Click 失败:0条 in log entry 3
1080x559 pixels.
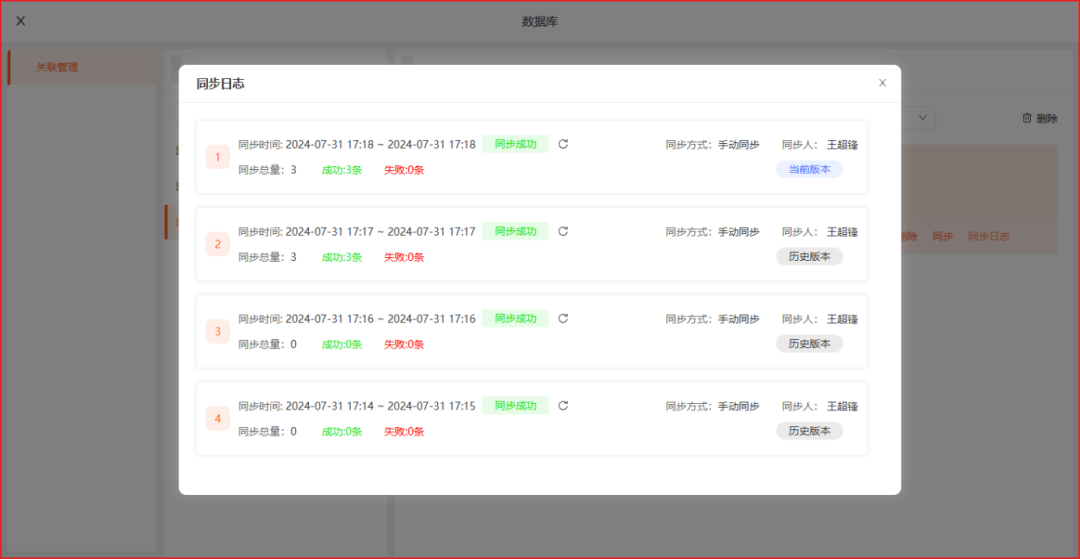404,344
